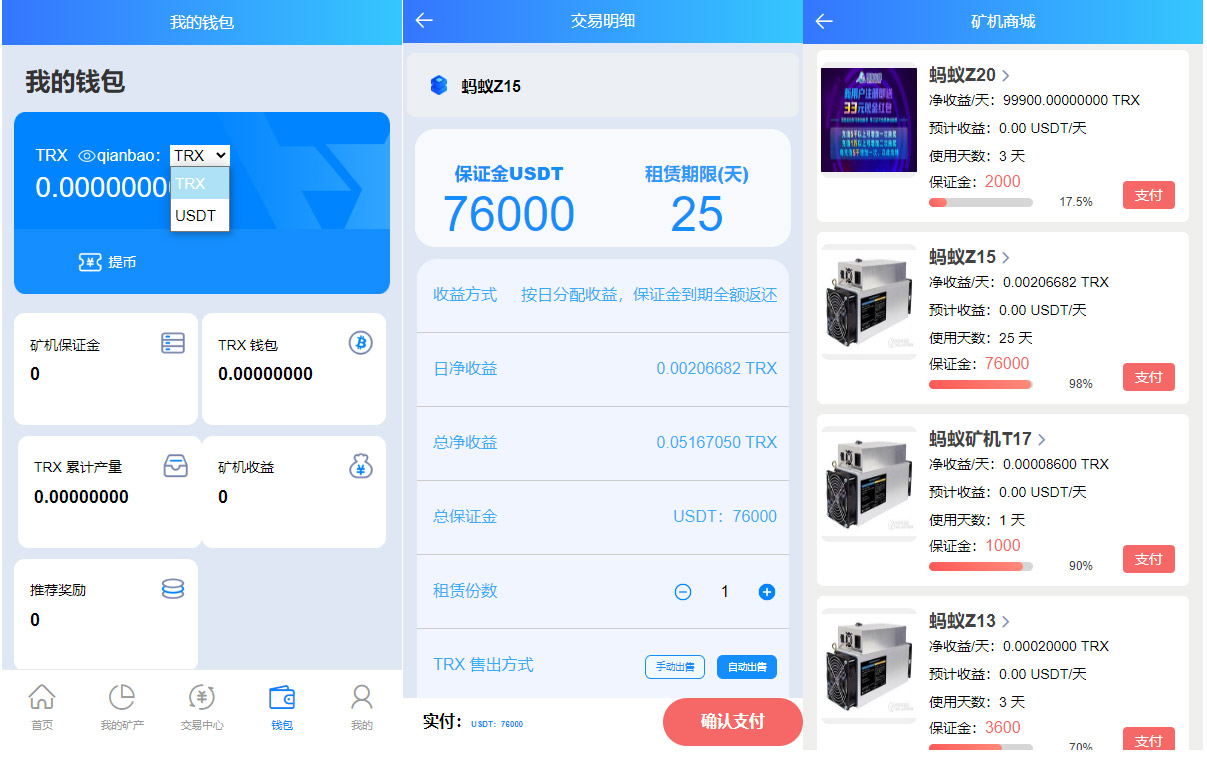Click the 蚂蚁Z15 progress bar at 98%
The image size is (1207, 759).
(x=981, y=384)
